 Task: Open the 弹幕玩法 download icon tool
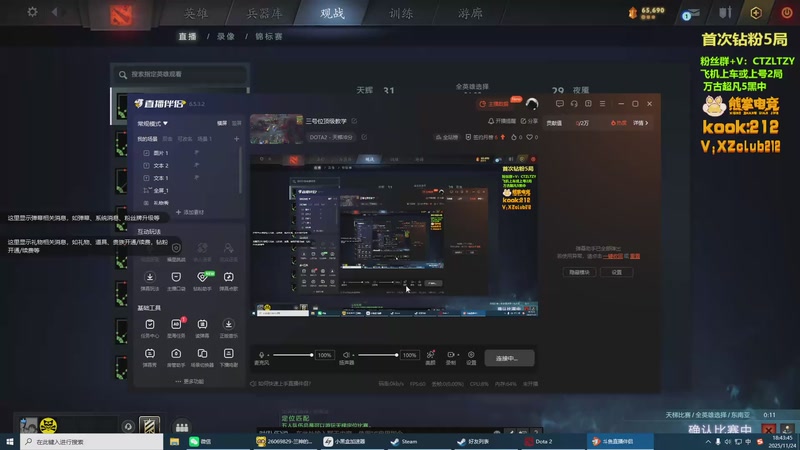pos(149,281)
